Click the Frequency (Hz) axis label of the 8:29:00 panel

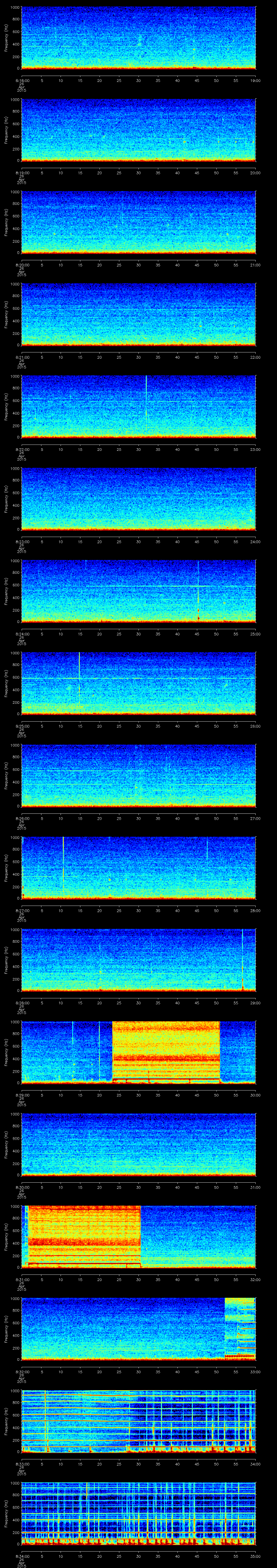(x=6, y=1052)
